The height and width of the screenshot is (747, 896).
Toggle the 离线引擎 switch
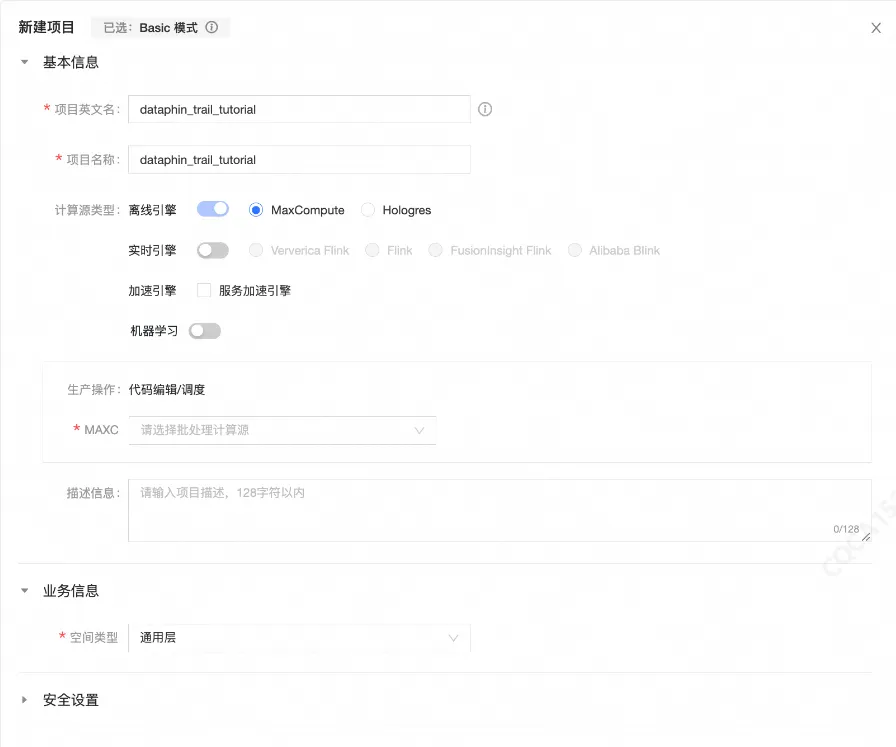(213, 209)
